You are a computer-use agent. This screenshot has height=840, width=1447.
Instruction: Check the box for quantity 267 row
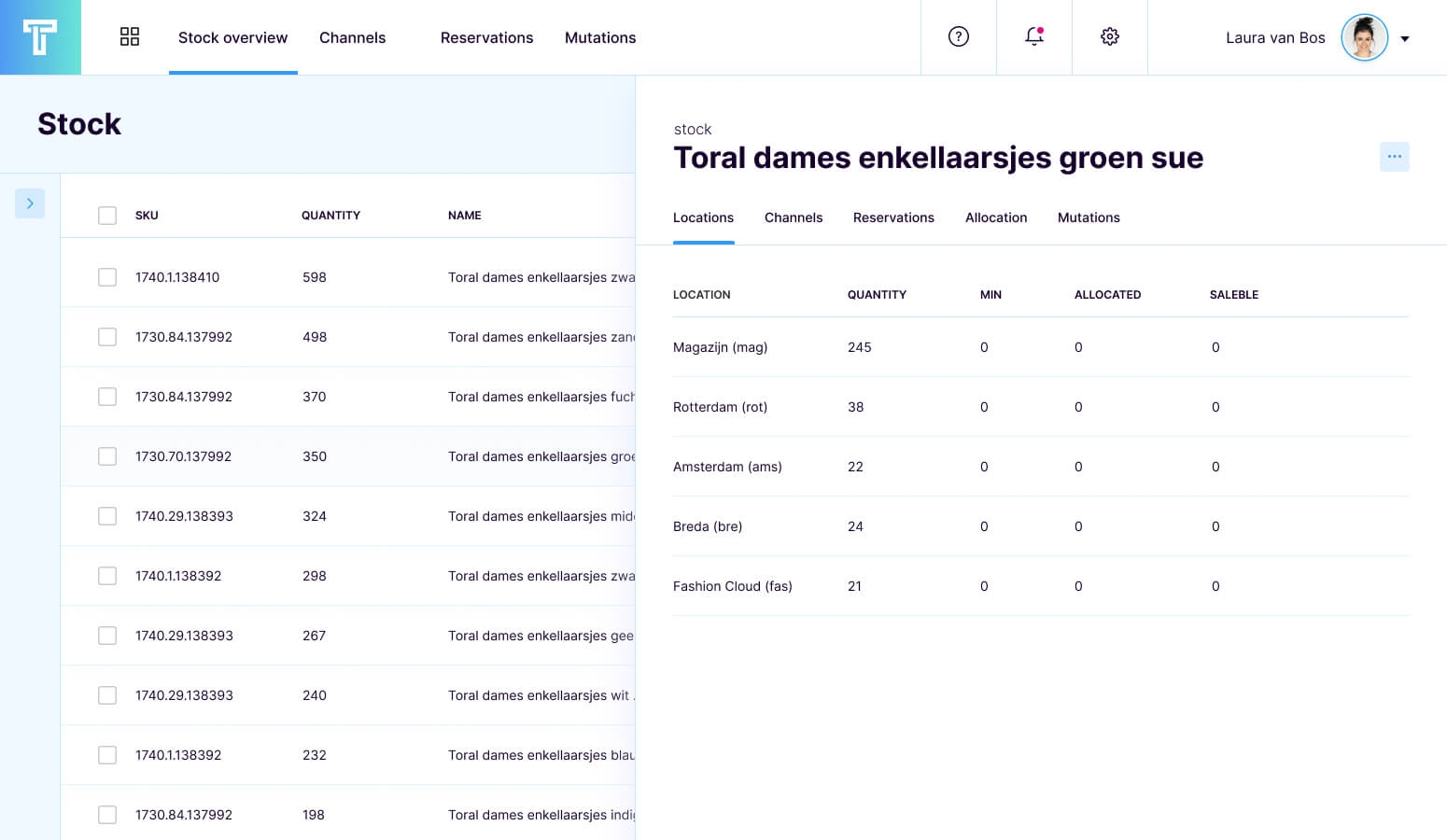107,636
